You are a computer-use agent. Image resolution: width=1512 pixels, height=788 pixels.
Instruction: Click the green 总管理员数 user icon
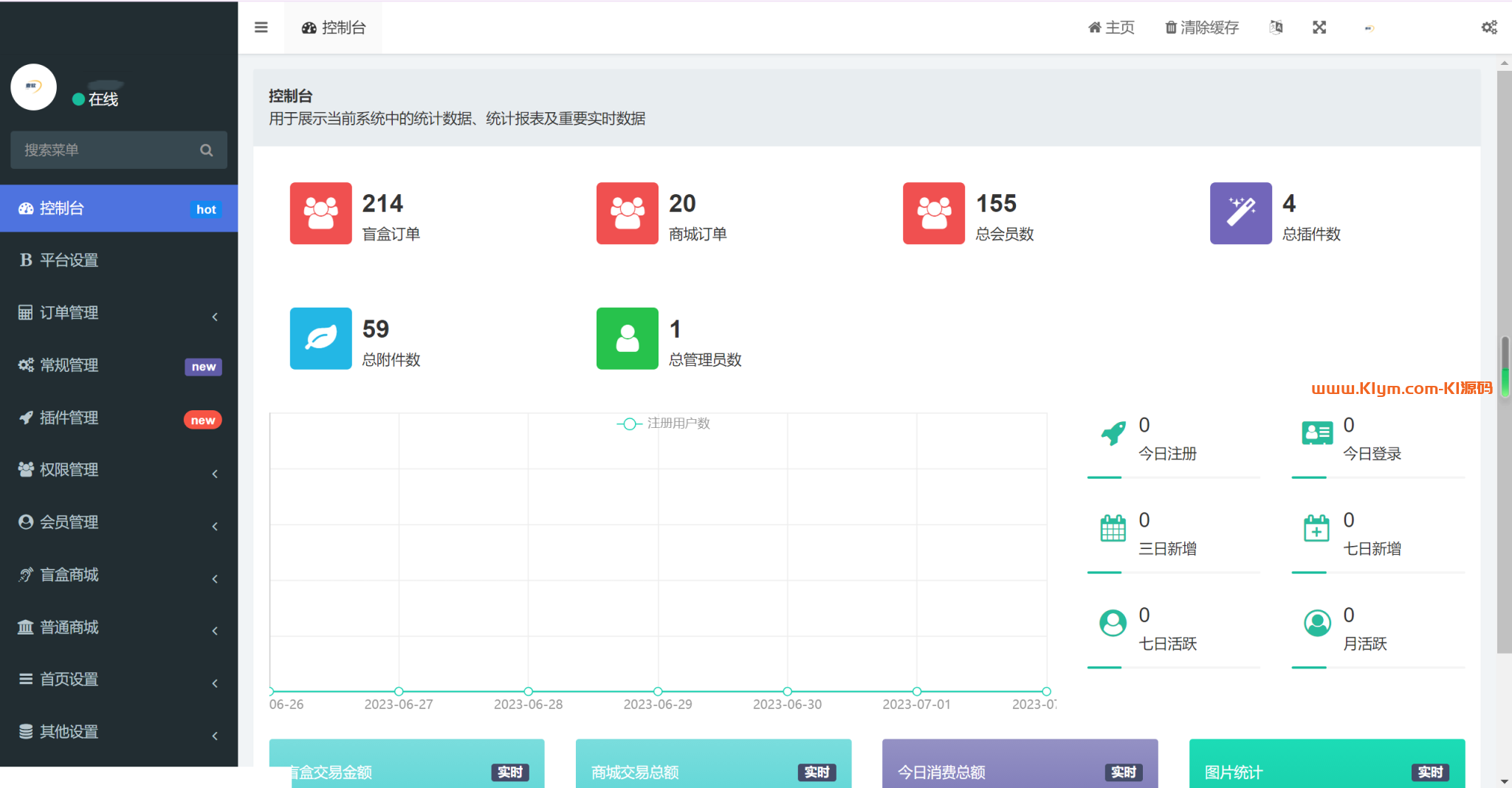[x=627, y=339]
